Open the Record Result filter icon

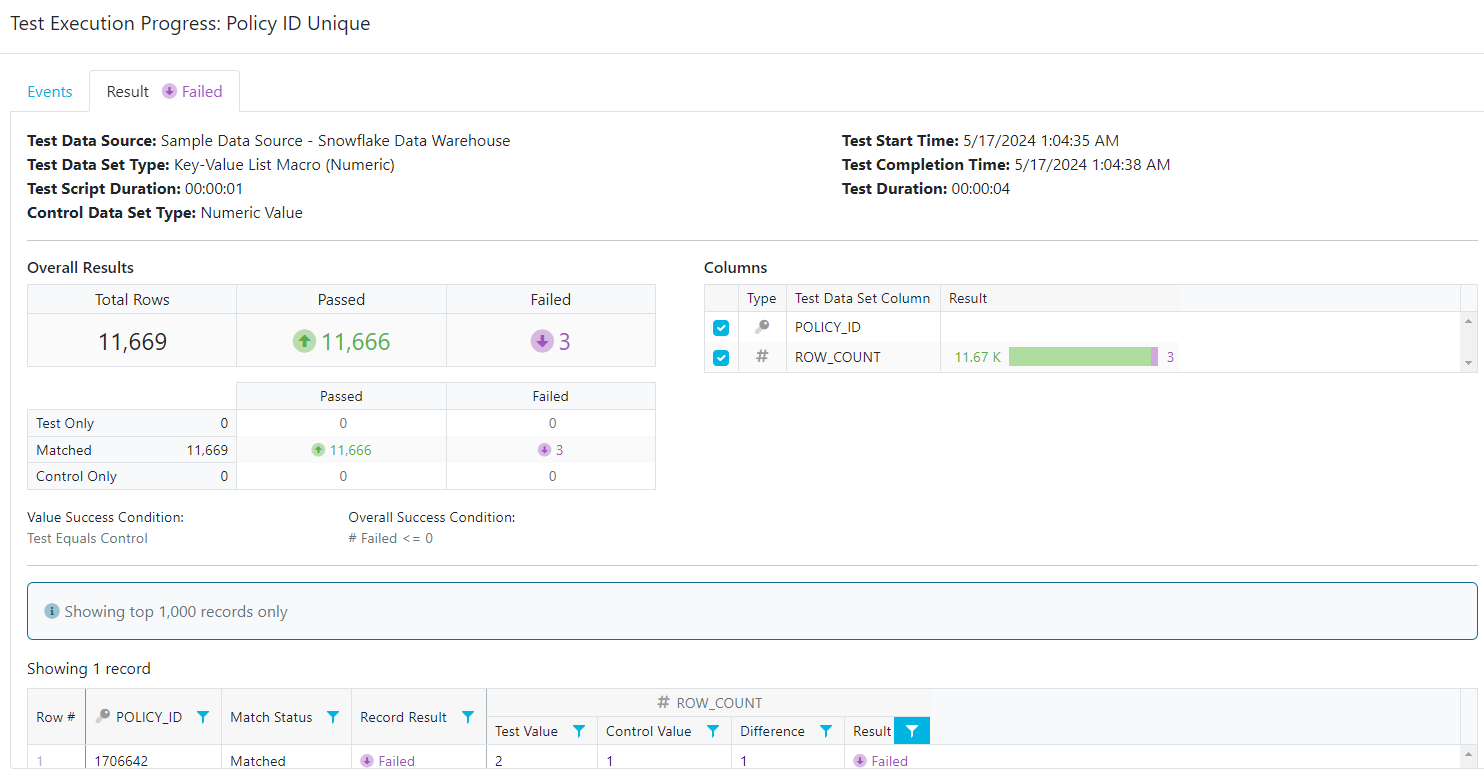[x=468, y=717]
